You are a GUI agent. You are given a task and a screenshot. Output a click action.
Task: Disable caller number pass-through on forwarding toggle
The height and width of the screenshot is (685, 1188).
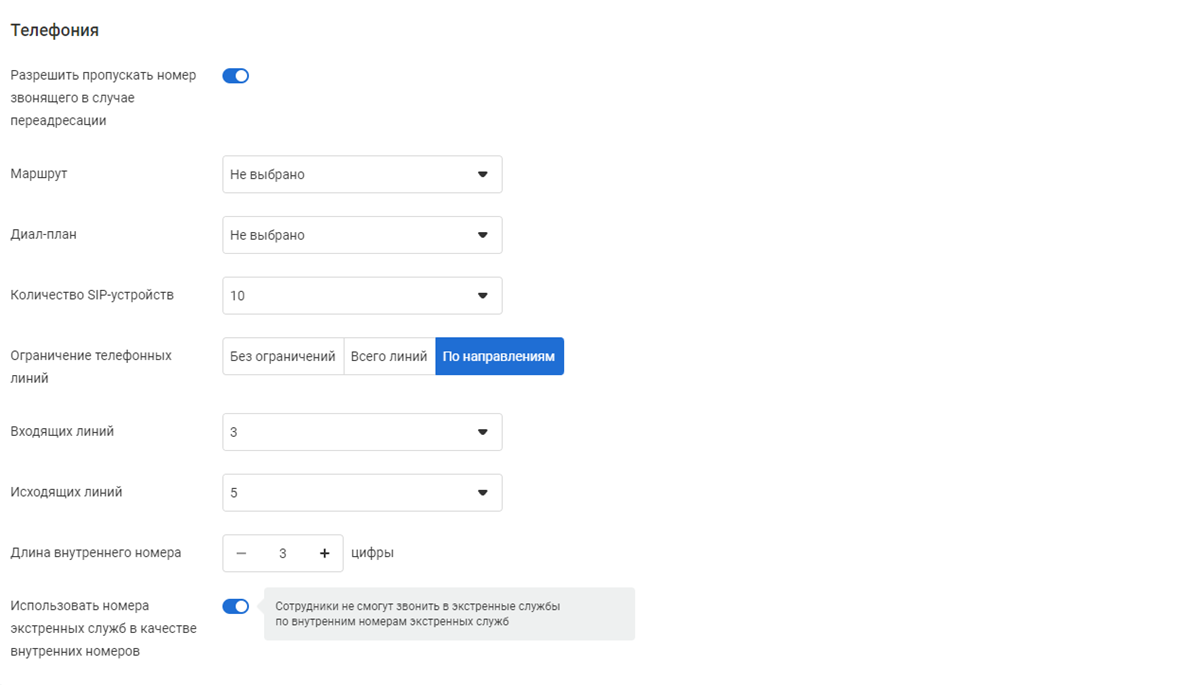tap(236, 76)
